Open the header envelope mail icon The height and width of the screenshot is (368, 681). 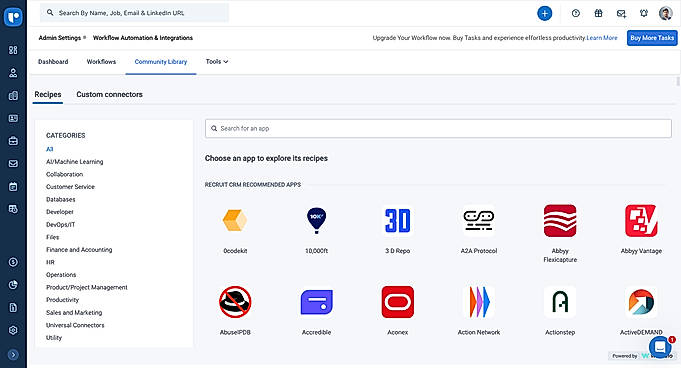point(621,13)
